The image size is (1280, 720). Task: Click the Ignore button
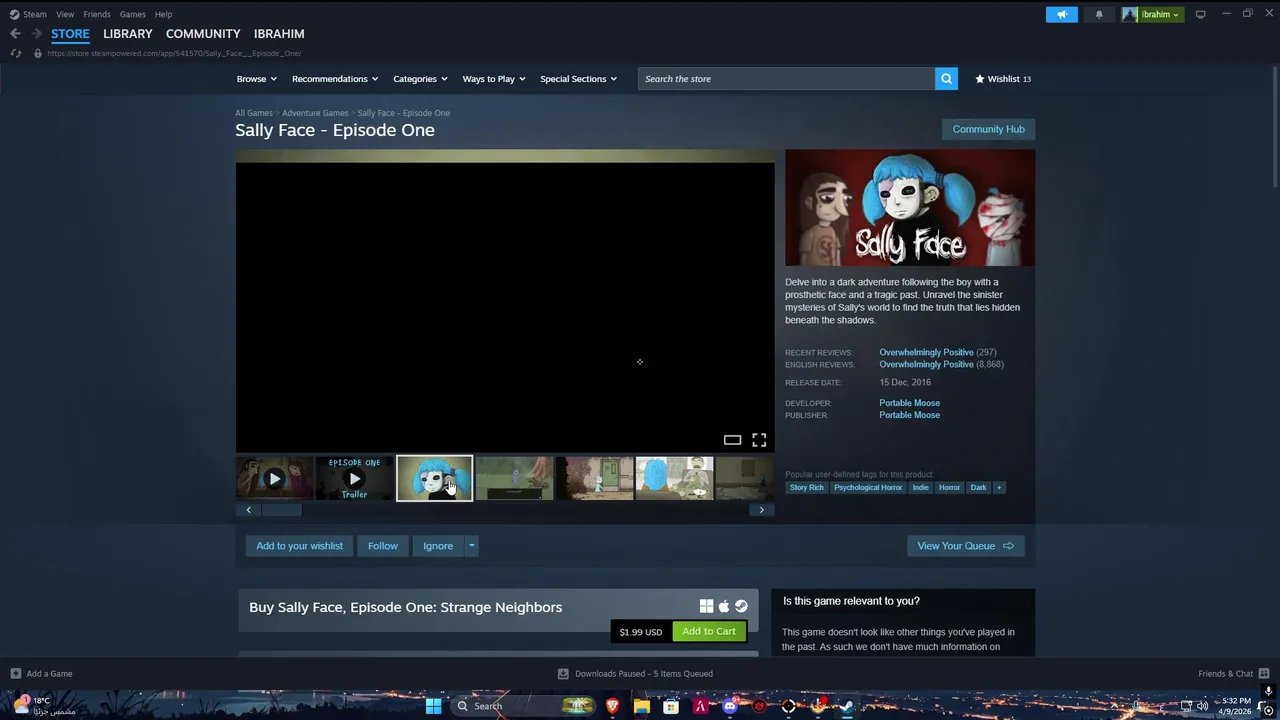[438, 546]
